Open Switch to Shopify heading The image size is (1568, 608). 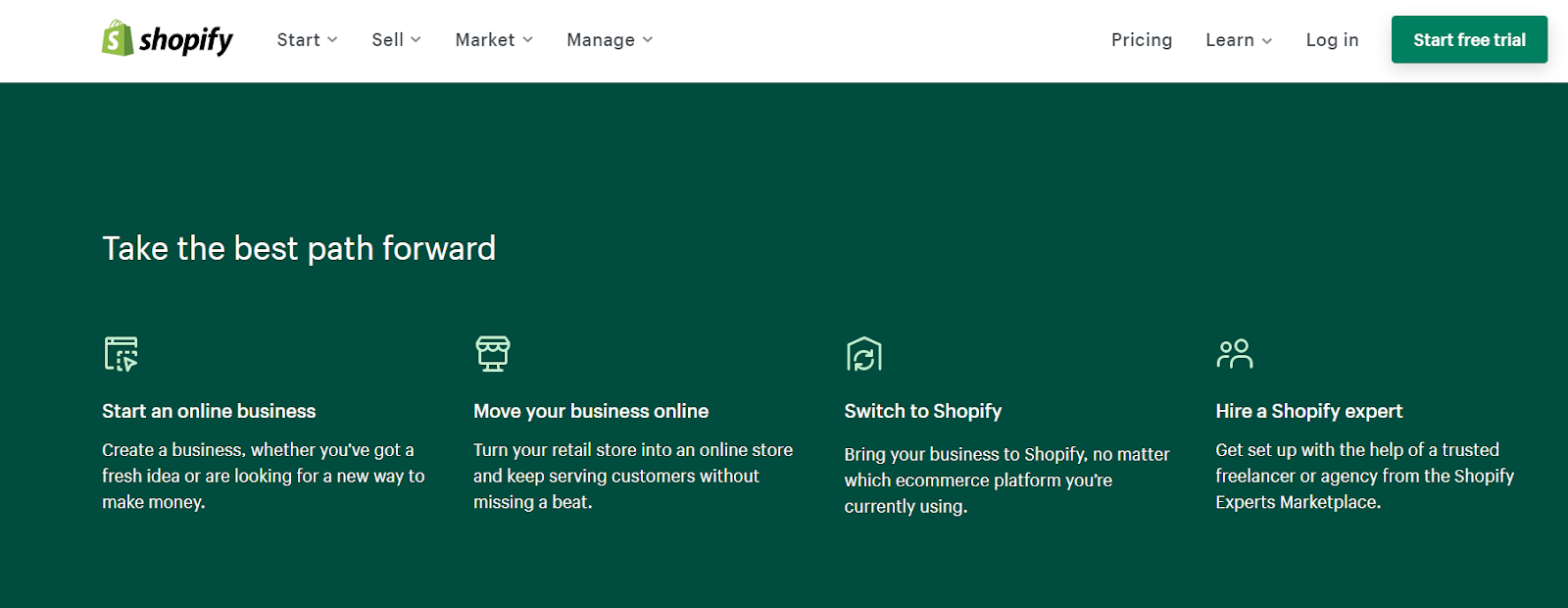coord(923,411)
